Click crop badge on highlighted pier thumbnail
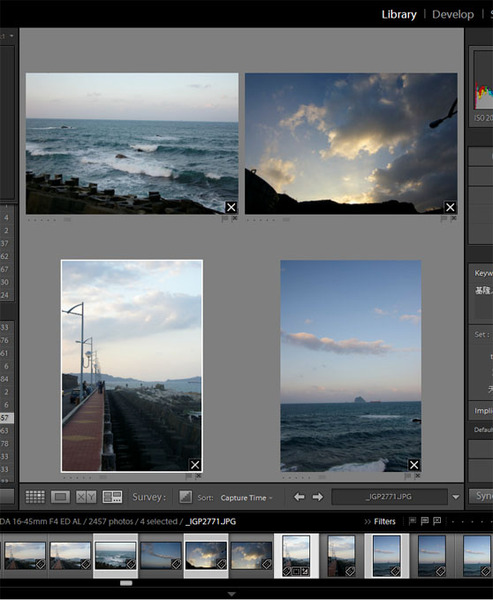 [296, 572]
